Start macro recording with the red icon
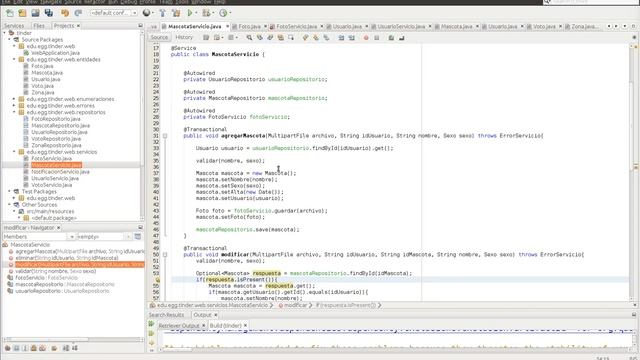640x360 pixels. point(366,38)
